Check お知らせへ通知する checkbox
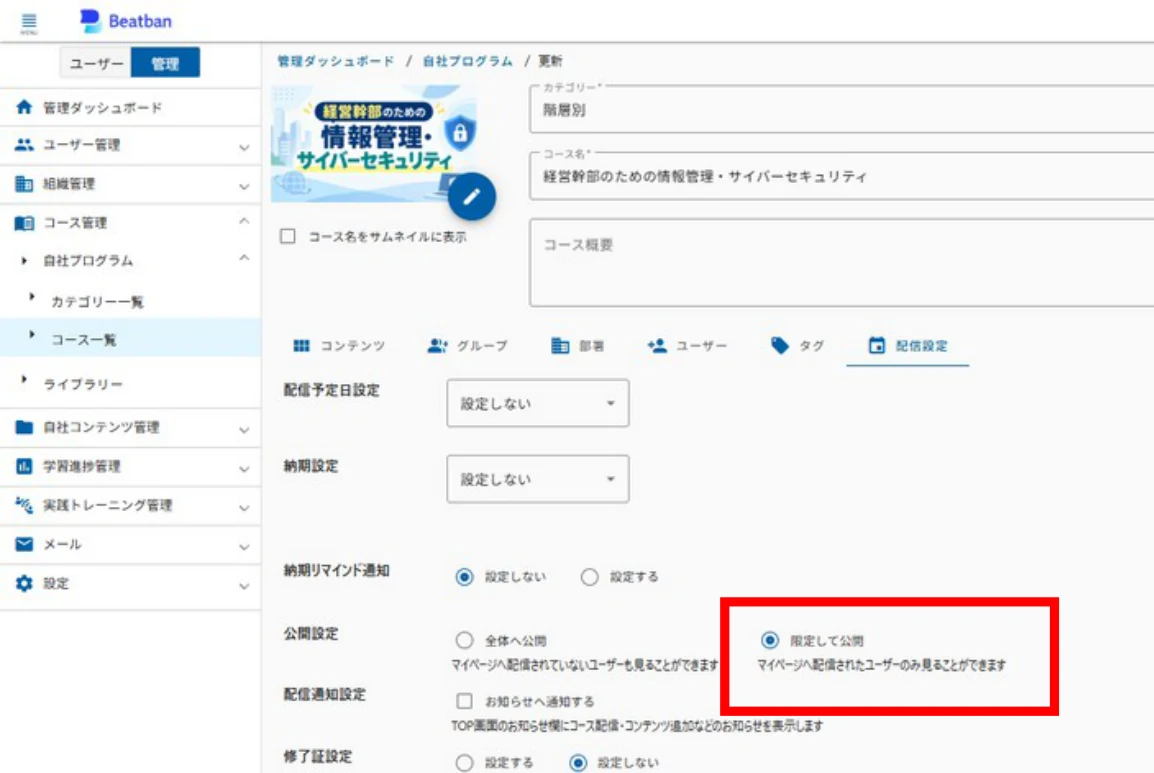Screen dimensions: 1154x773 [464, 701]
